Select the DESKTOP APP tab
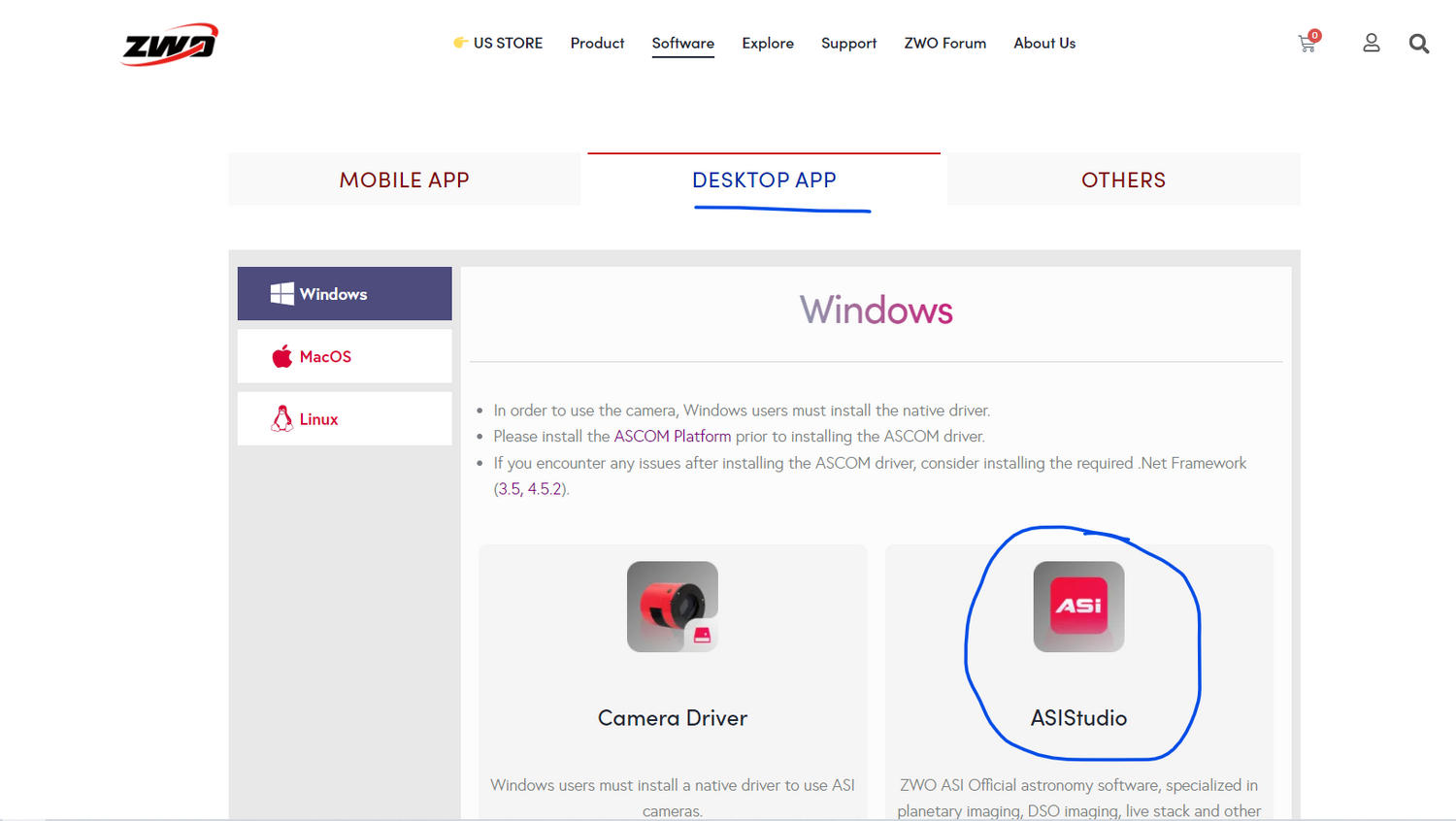Image resolution: width=1456 pixels, height=821 pixels. [x=764, y=180]
